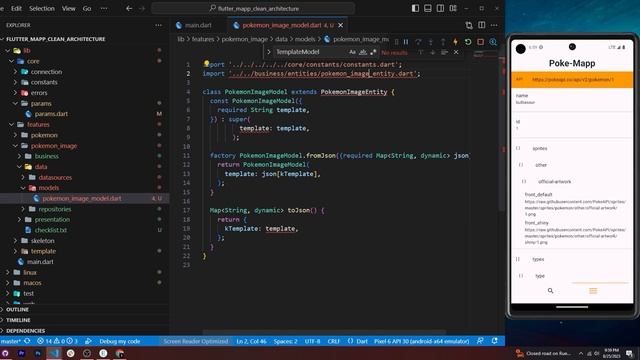The image size is (640, 360).
Task: Click the debug Step Over icon
Action: point(418,42)
